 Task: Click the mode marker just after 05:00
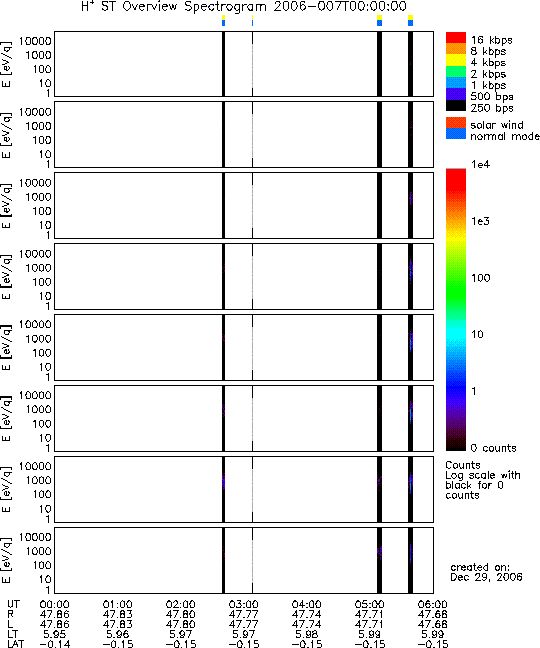[380, 21]
